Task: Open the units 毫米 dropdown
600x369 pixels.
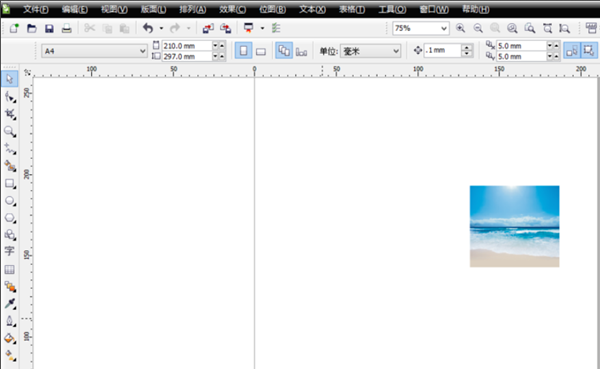Action: click(370, 51)
